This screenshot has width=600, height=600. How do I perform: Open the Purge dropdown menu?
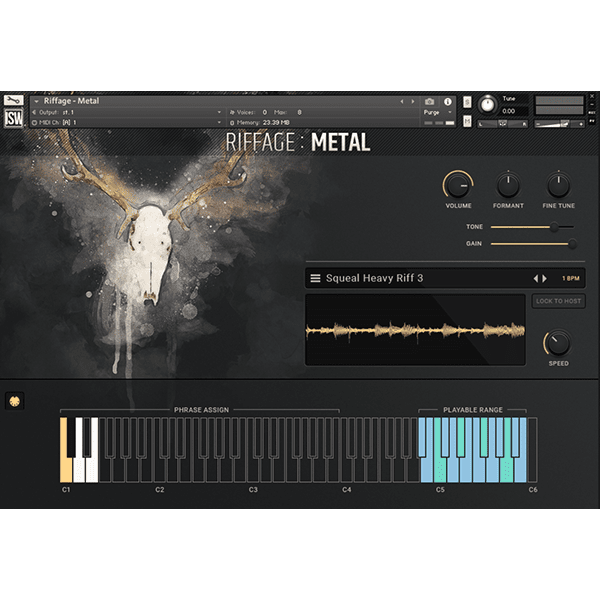[434, 112]
